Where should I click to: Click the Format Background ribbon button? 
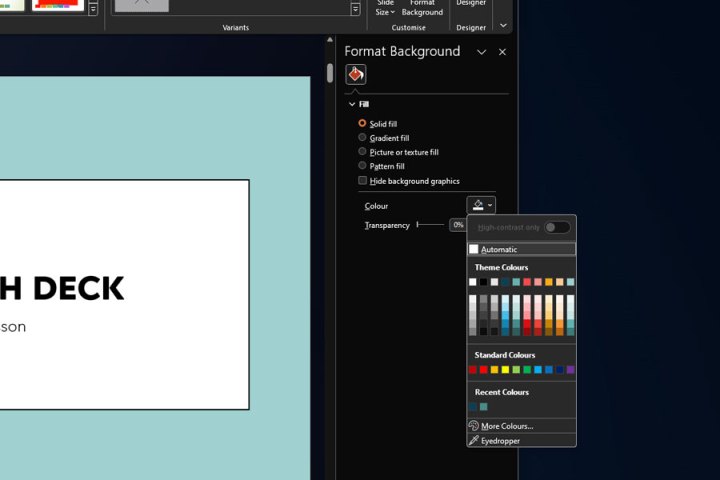422,9
